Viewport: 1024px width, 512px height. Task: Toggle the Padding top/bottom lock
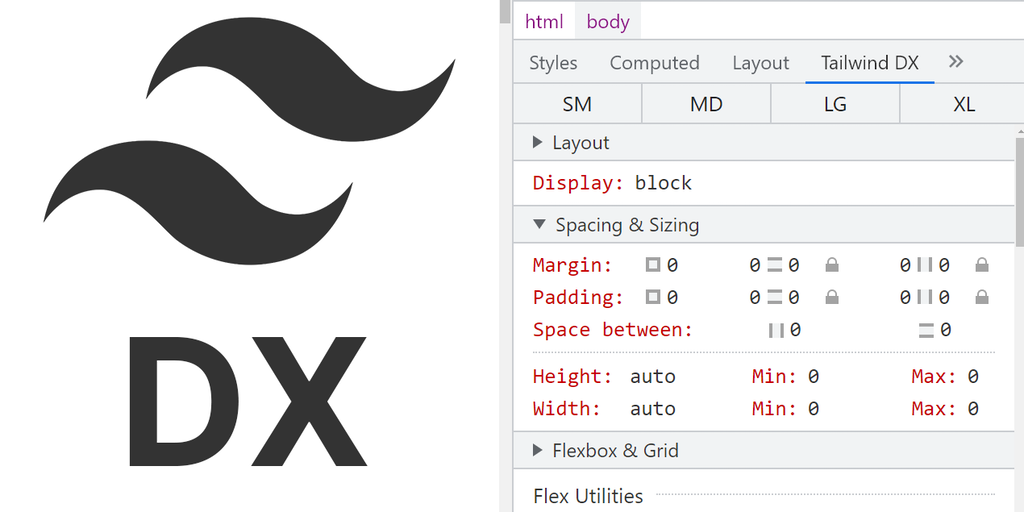832,297
